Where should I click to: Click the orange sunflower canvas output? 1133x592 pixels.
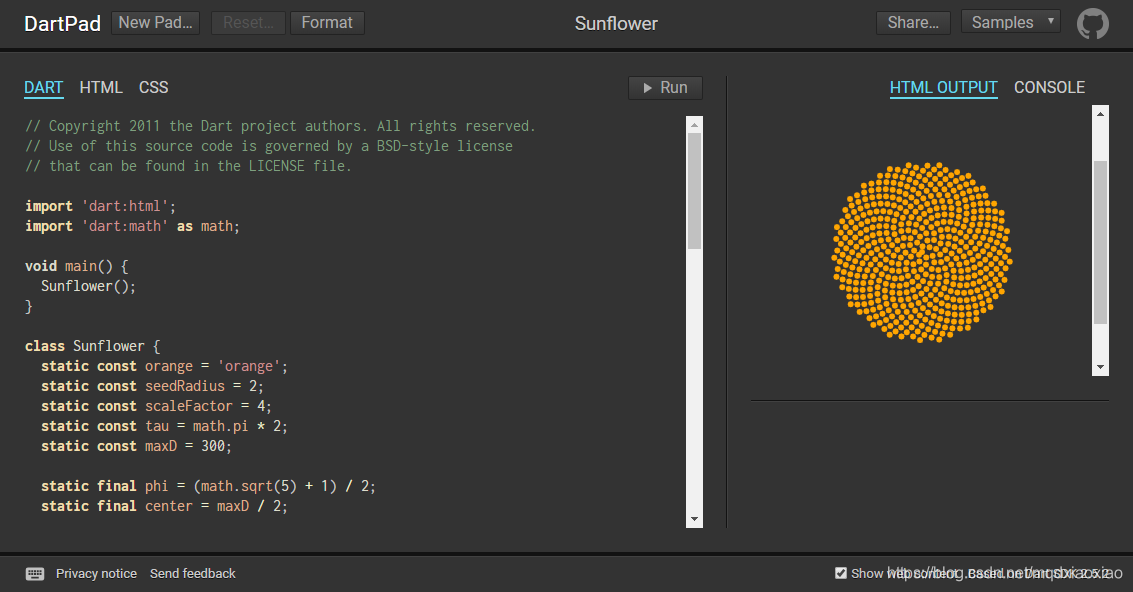tap(921, 252)
